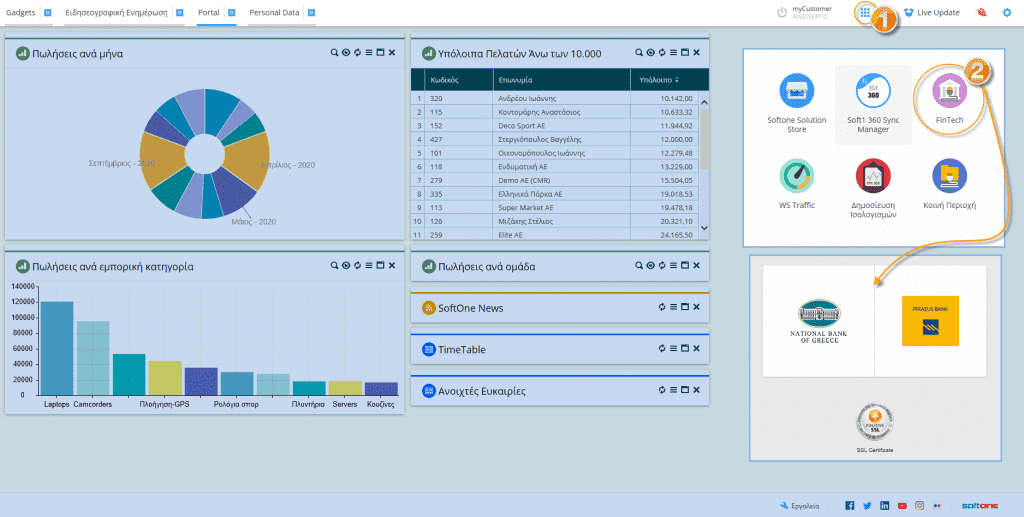Toggle eye view on Πωλήσεις ανά μήνα
Screen dimensions: 1024x517
pyautogui.click(x=345, y=53)
